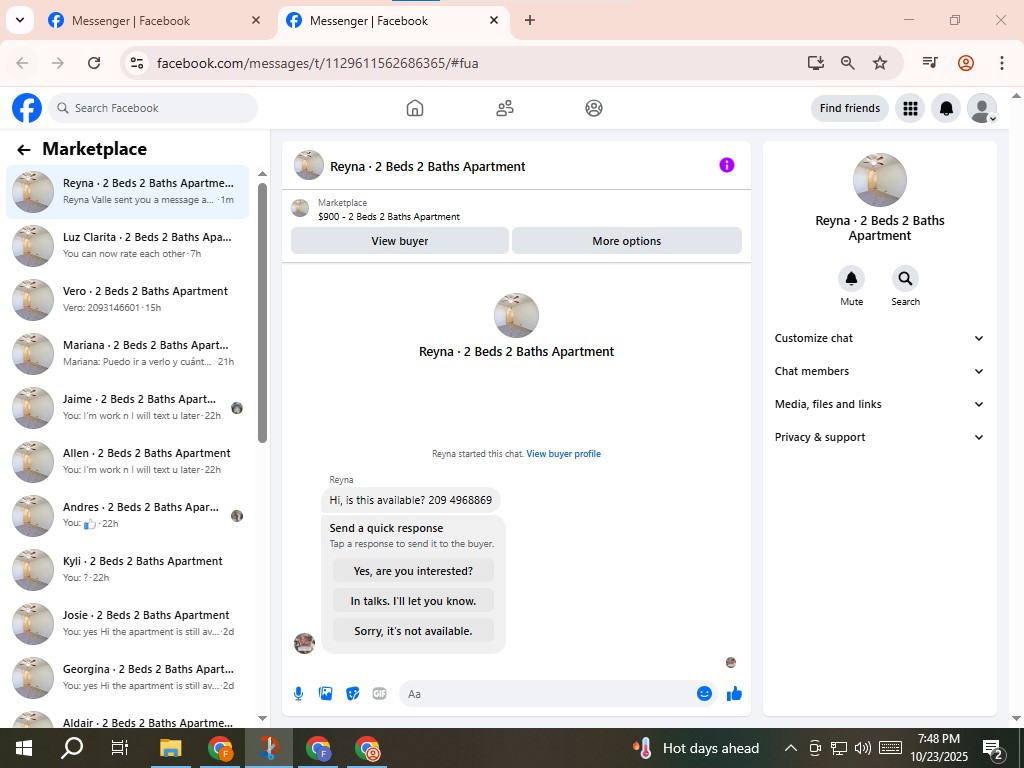The width and height of the screenshot is (1024, 768).
Task: Open Jaime conversation
Action: coord(128,408)
